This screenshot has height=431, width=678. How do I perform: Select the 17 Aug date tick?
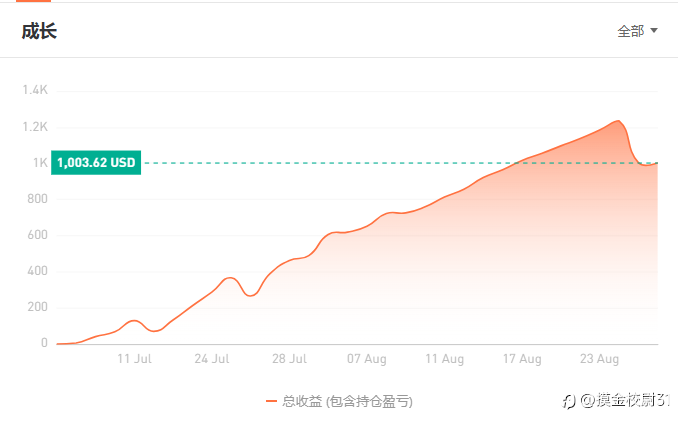click(522, 359)
